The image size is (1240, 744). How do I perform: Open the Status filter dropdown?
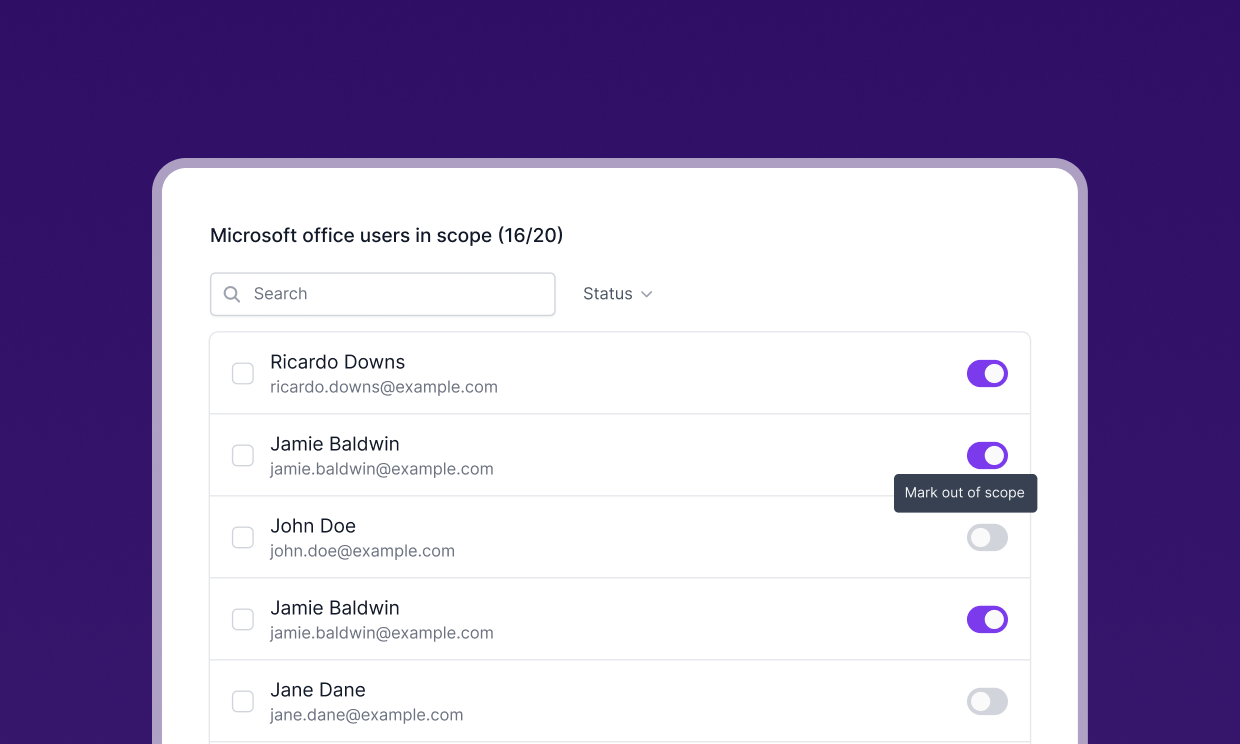click(x=617, y=294)
